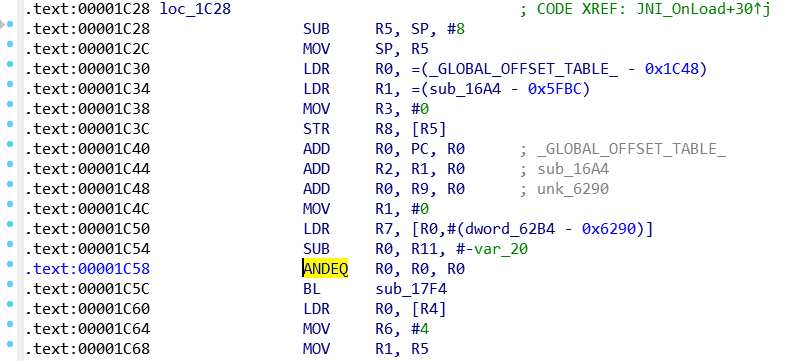Click operands R1, R5 on line 1C68
The image size is (793, 361).
click(402, 349)
